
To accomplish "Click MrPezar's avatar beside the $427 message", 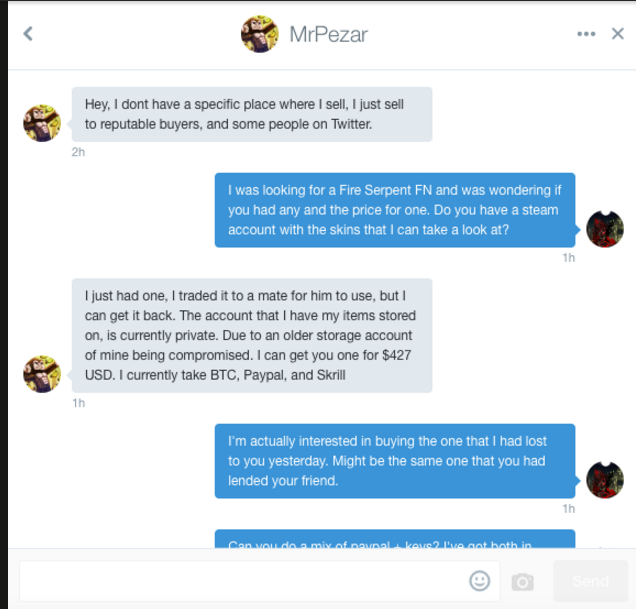I will (x=42, y=374).
